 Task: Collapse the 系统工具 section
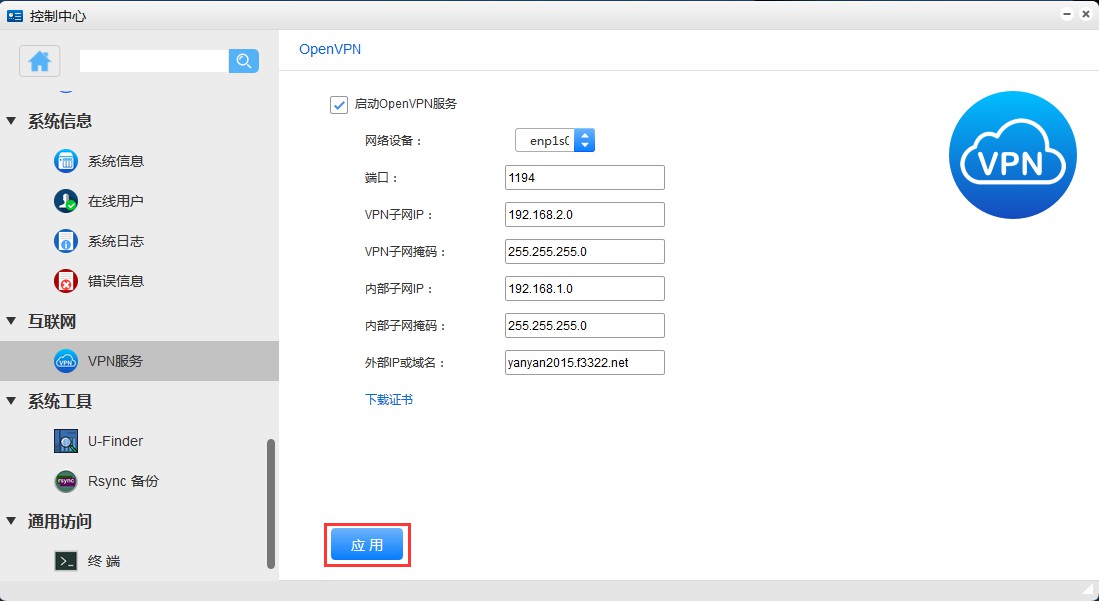pyautogui.click(x=12, y=401)
